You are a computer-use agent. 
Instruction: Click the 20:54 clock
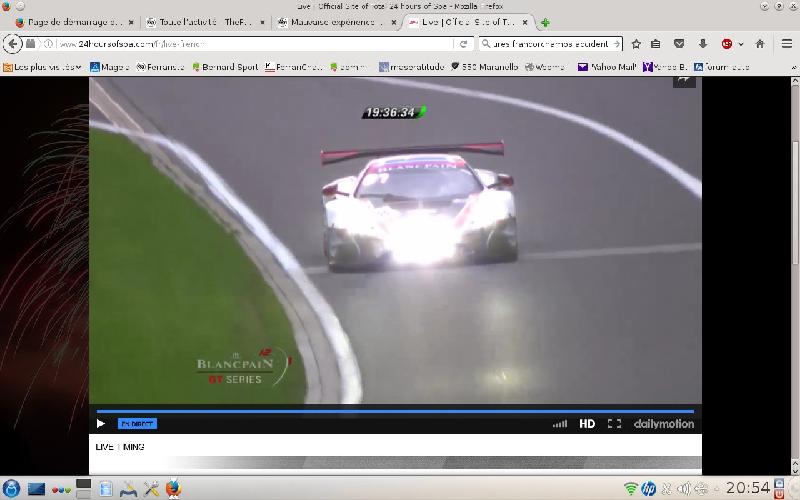[x=747, y=488]
